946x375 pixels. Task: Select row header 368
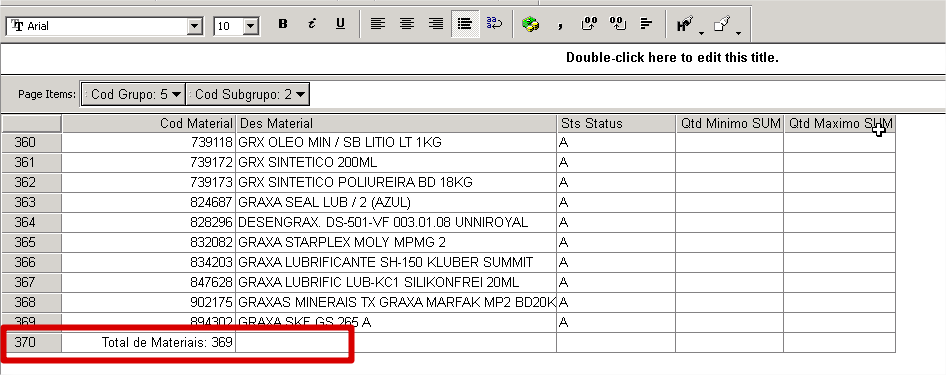coord(31,302)
